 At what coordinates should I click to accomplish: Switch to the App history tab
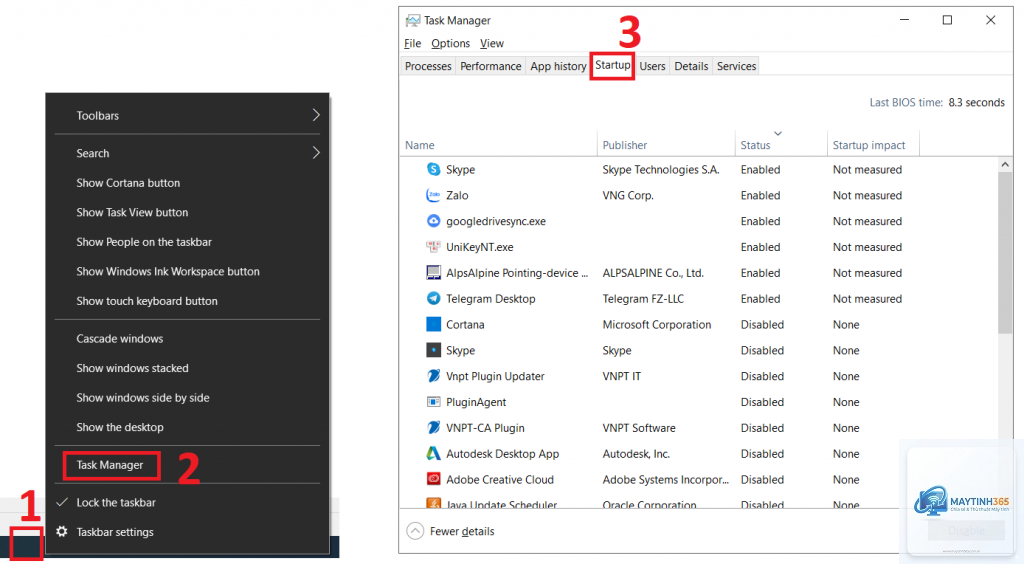(x=558, y=66)
